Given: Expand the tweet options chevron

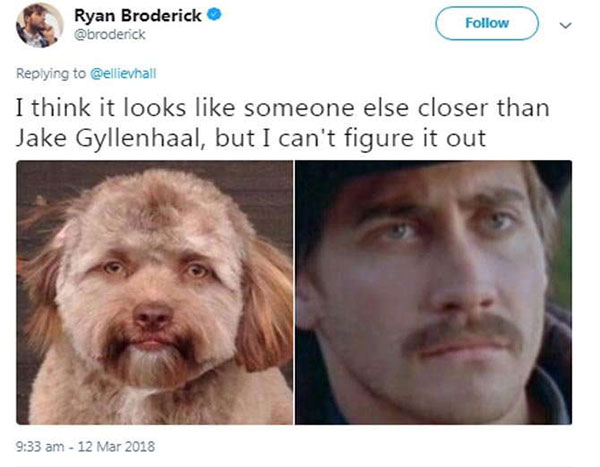Looking at the screenshot, I should point(565,25).
